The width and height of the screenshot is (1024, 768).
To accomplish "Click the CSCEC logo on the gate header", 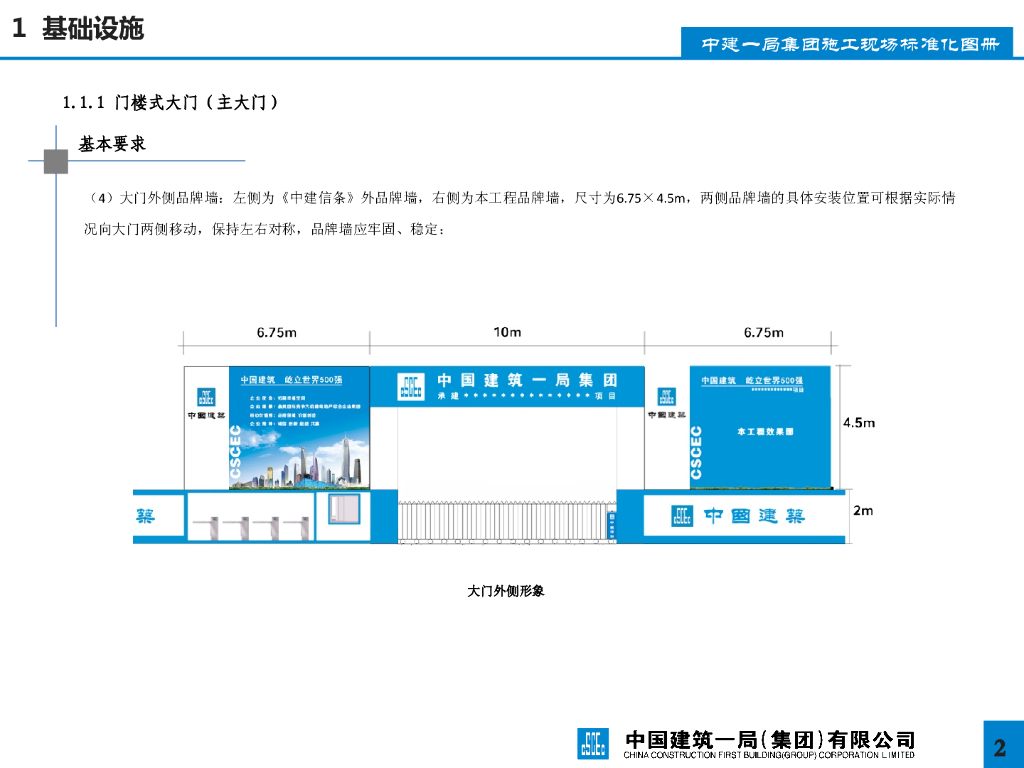I will [411, 386].
